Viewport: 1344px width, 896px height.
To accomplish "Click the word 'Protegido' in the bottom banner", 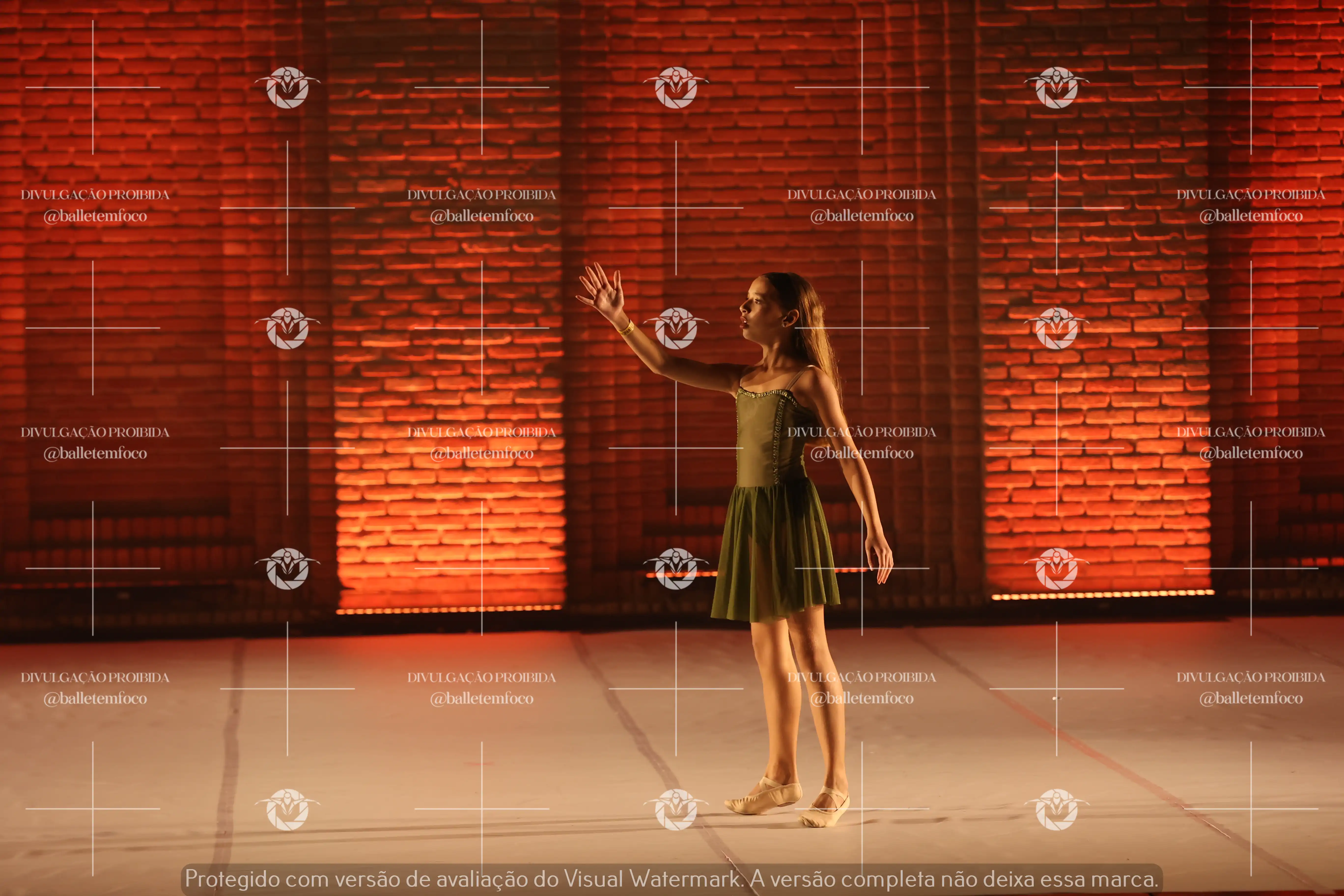I will pos(233,879).
